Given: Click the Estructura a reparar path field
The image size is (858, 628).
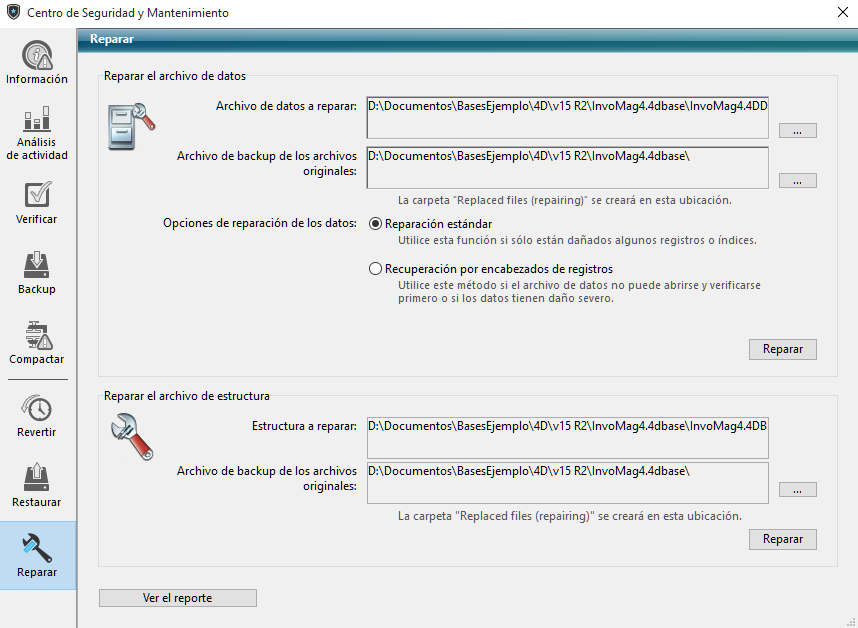Looking at the screenshot, I should [567, 436].
